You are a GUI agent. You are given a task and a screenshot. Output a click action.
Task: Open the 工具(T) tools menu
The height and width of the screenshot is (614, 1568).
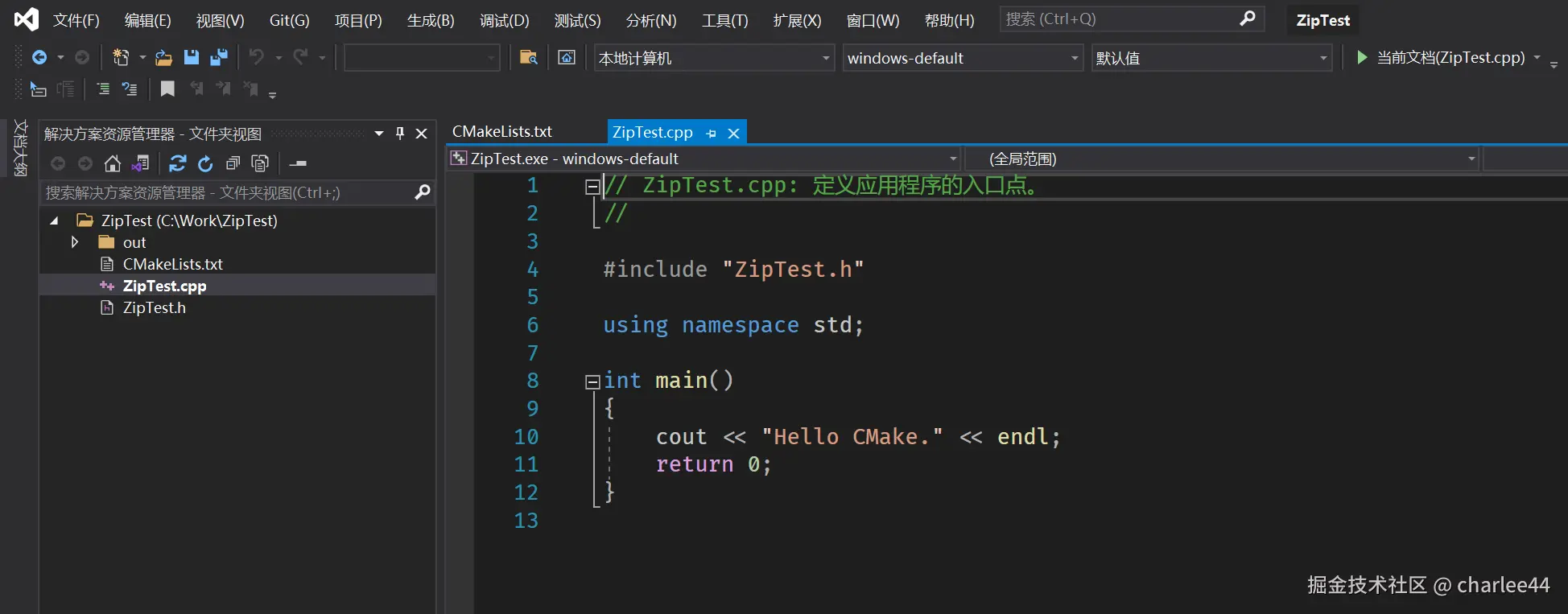(725, 20)
